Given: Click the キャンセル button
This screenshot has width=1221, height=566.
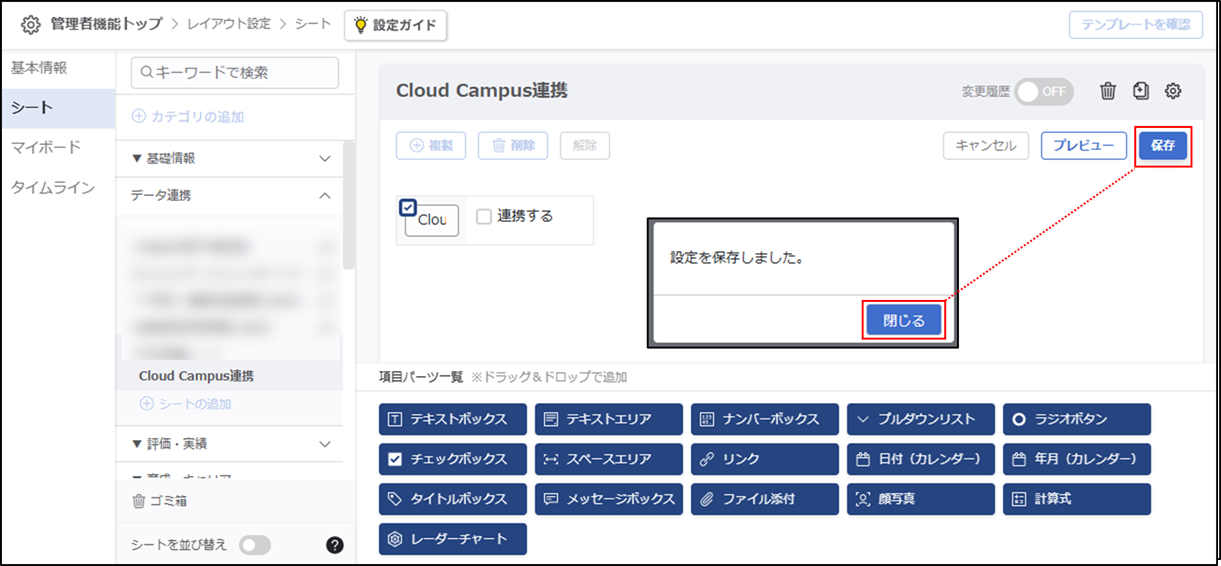Looking at the screenshot, I should point(986,145).
